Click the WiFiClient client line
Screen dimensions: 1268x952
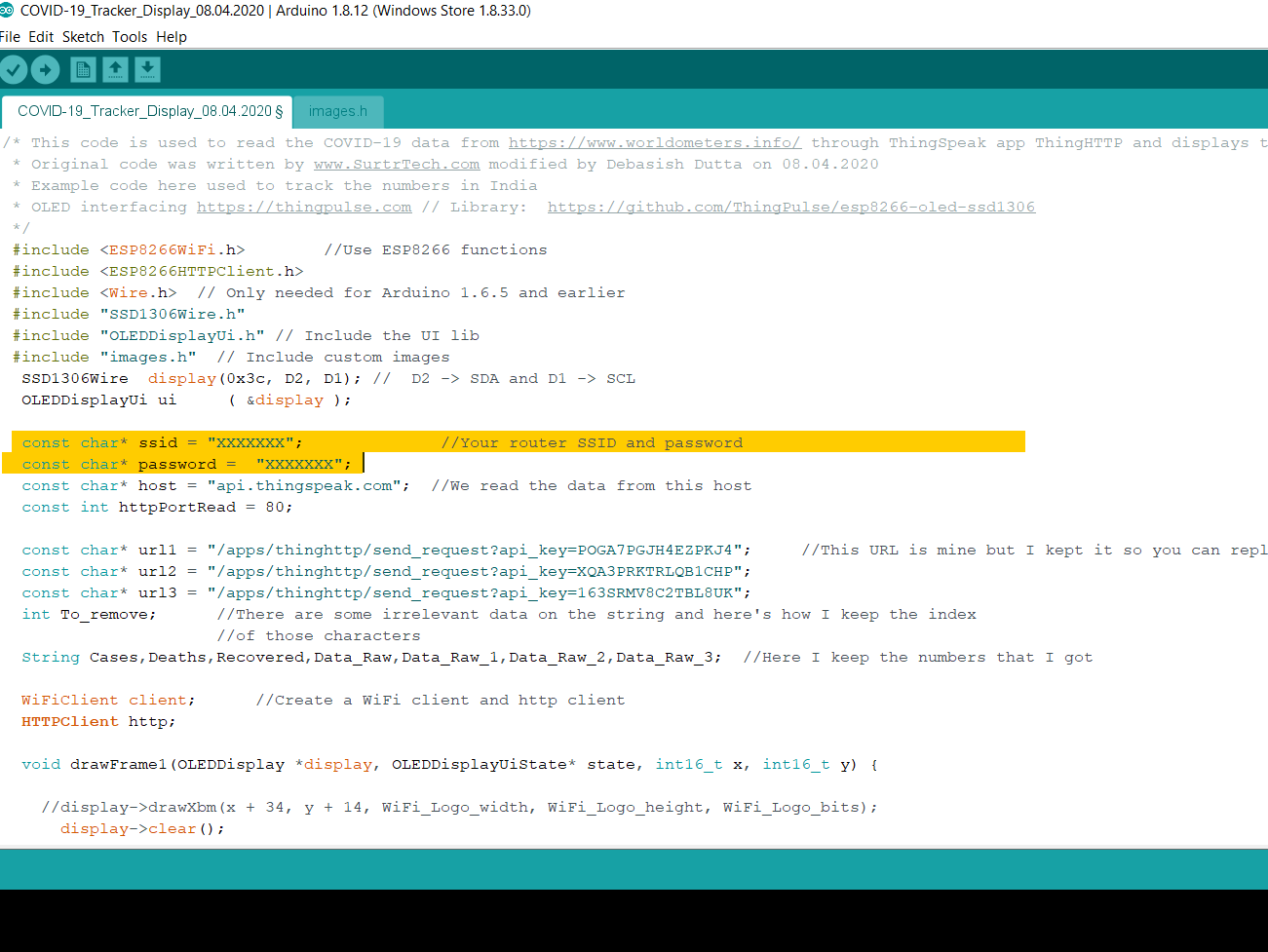coord(108,700)
